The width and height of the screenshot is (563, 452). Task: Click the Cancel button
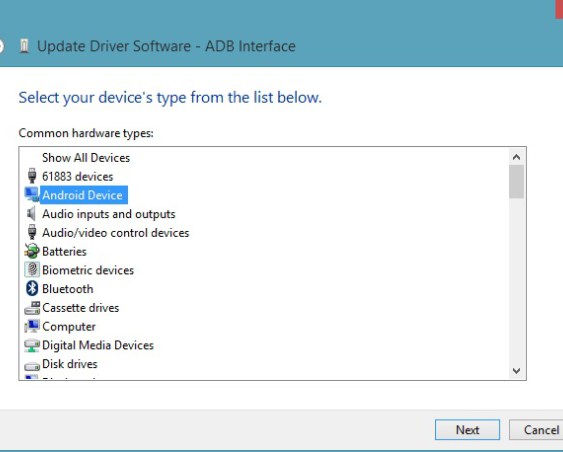click(536, 429)
